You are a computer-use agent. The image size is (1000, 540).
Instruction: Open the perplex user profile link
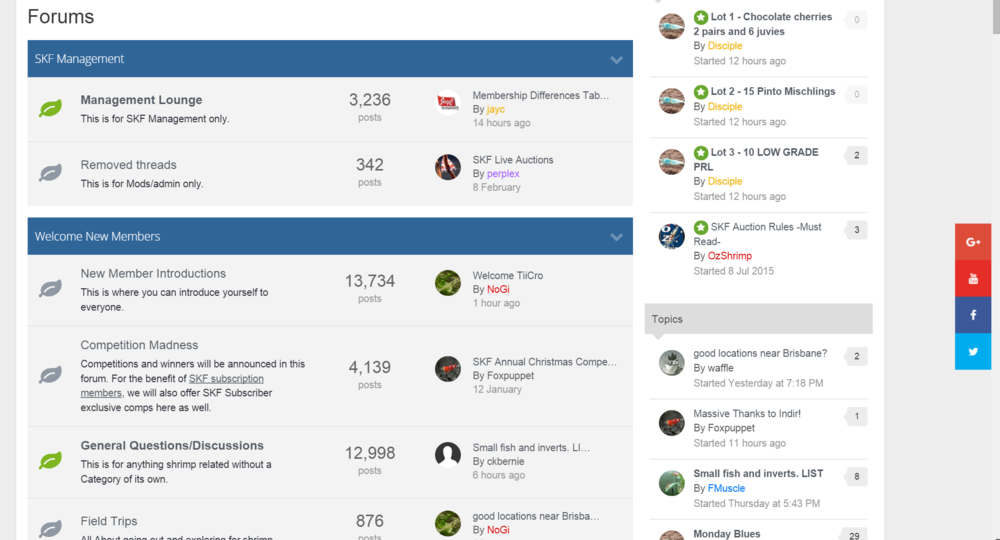[503, 173]
